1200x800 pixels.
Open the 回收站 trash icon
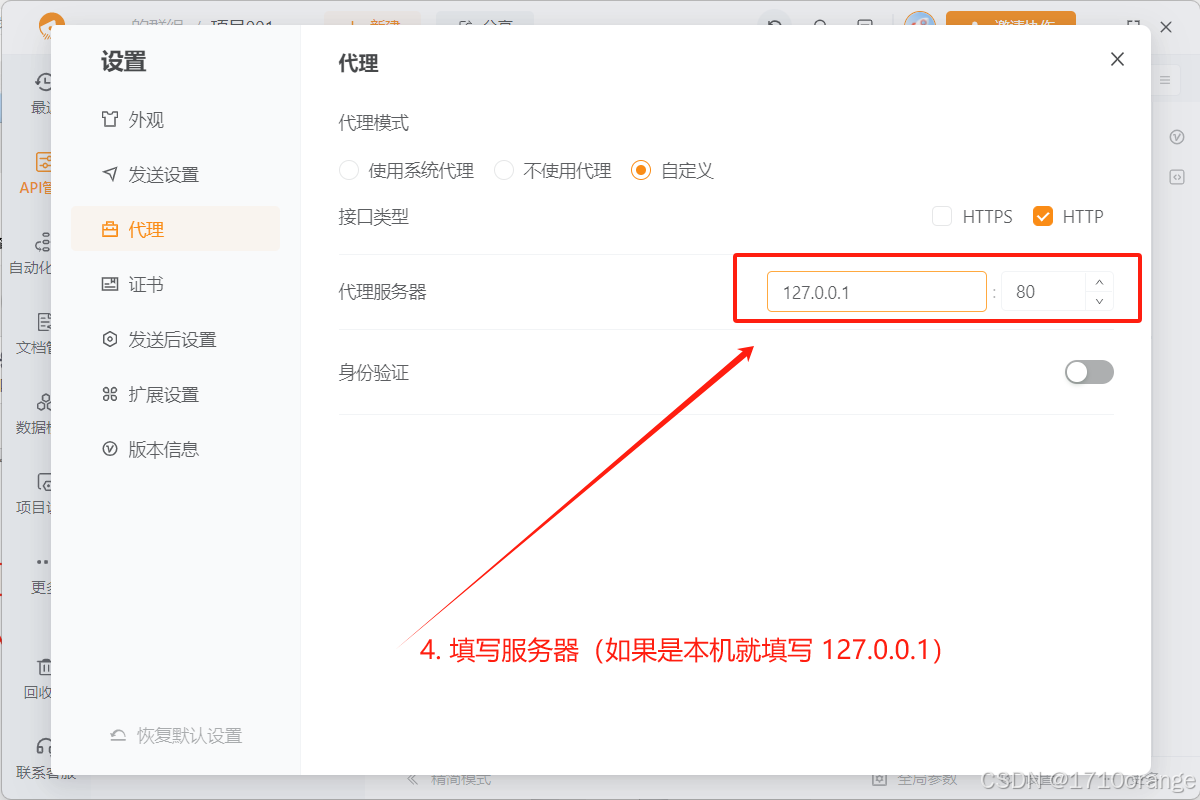coord(38,675)
